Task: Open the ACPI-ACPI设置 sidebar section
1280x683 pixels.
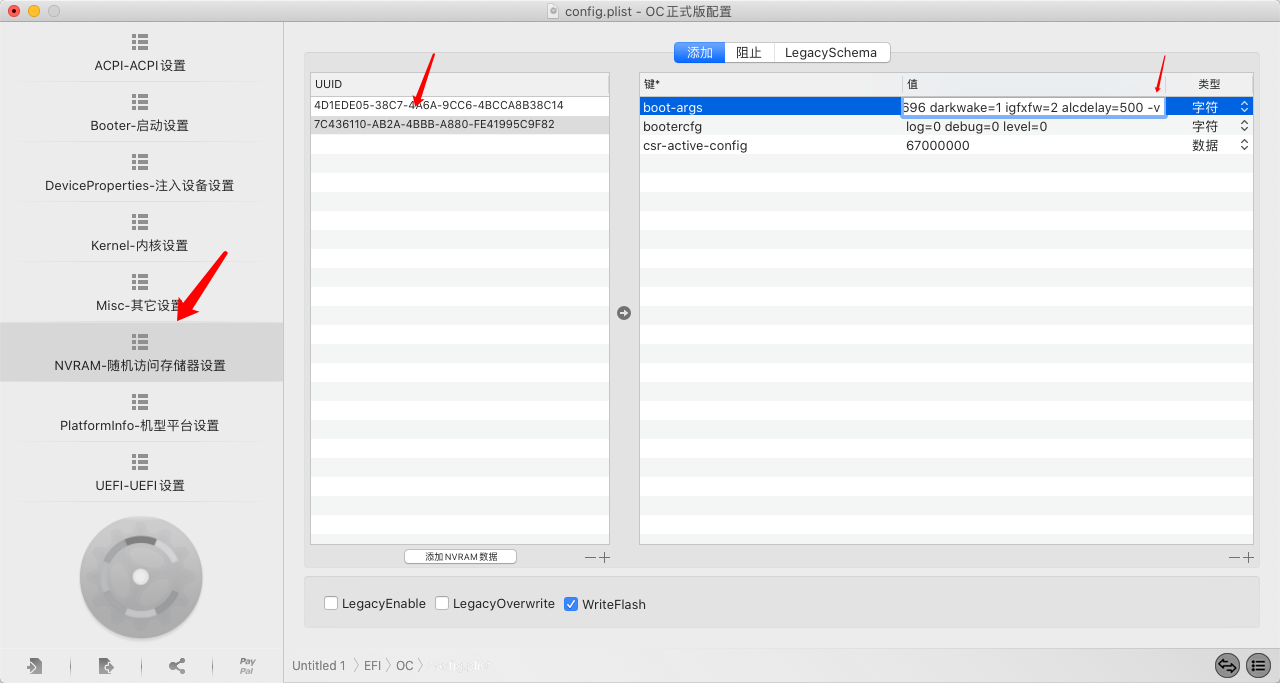Action: pyautogui.click(x=140, y=53)
